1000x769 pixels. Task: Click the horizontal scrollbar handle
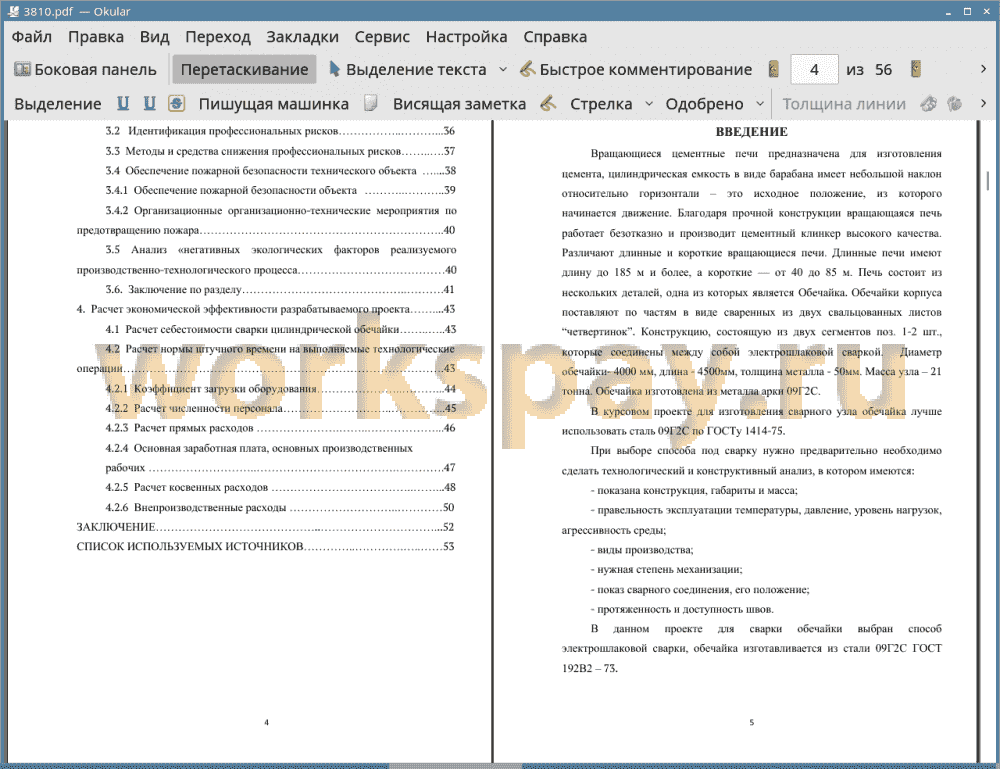pos(455,765)
